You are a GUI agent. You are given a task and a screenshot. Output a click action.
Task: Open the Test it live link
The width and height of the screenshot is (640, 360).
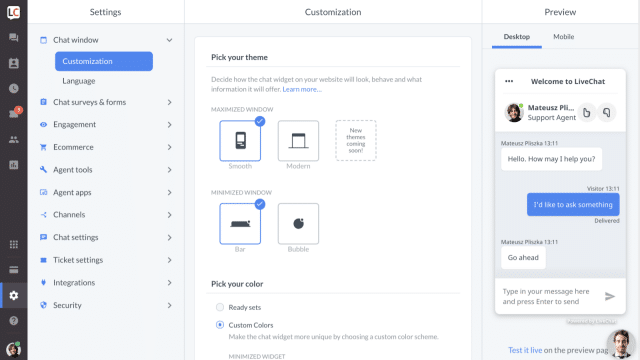525,350
